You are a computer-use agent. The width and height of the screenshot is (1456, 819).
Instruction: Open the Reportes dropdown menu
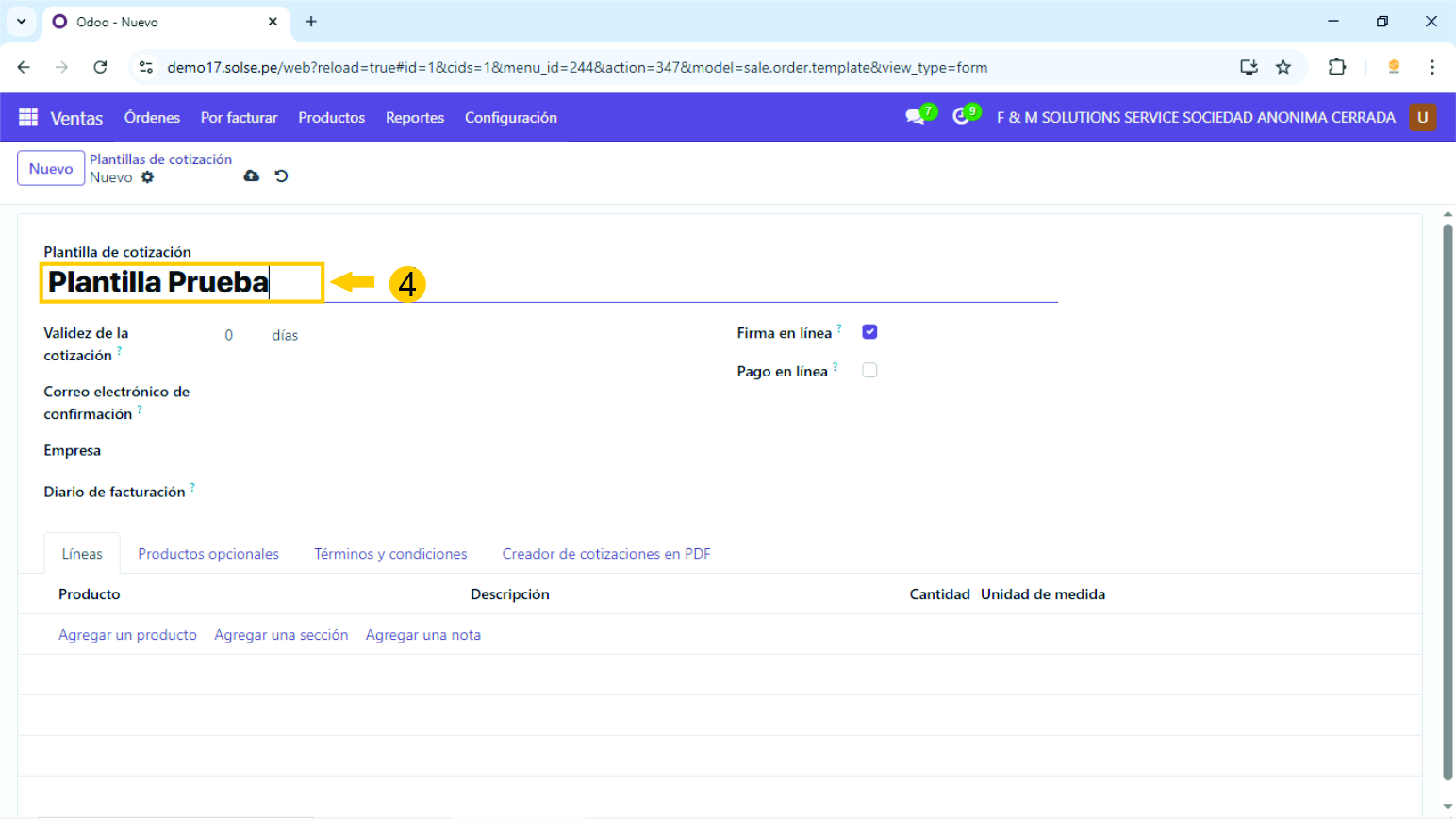point(414,118)
